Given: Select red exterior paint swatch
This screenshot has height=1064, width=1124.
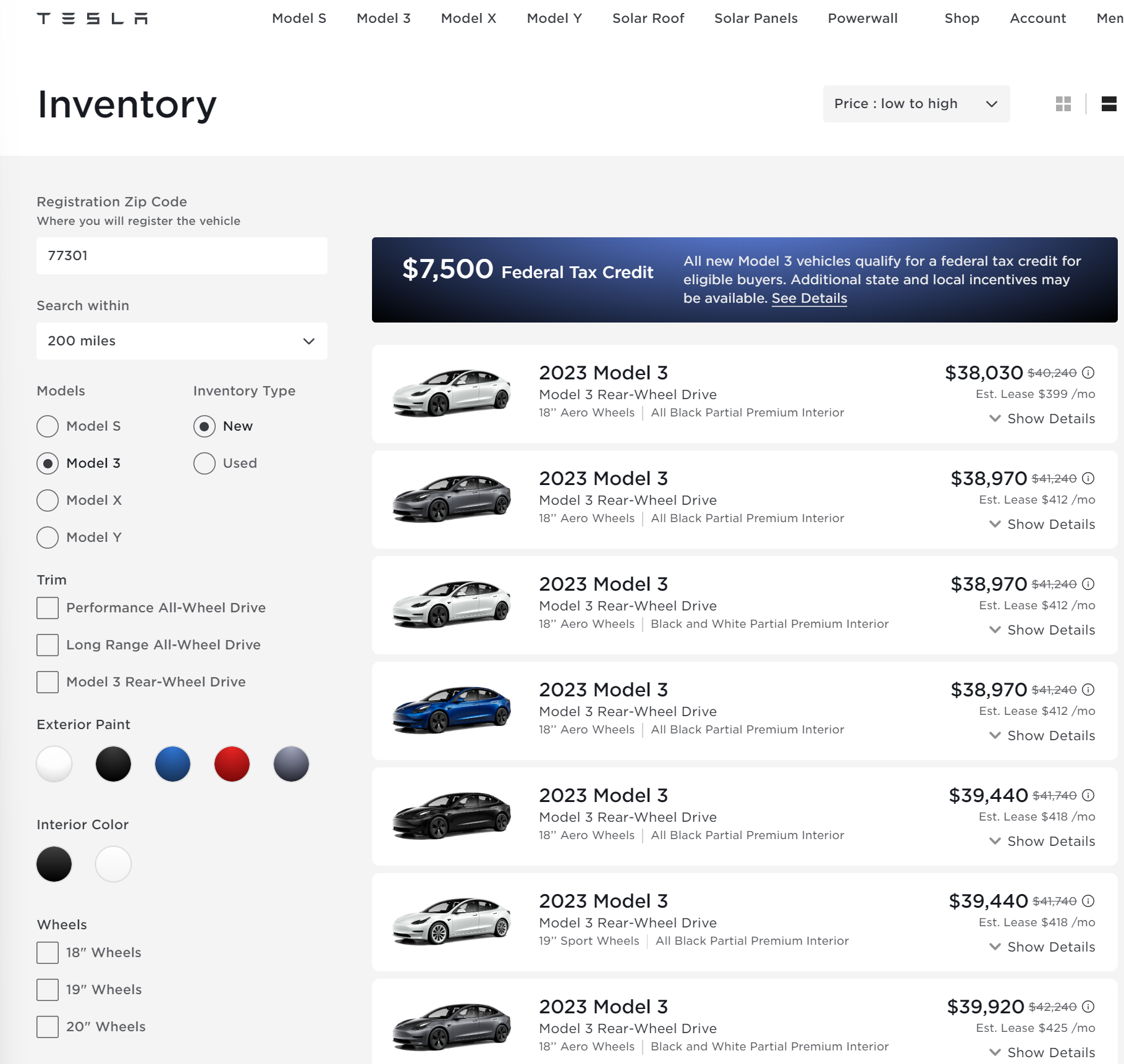Looking at the screenshot, I should [x=232, y=764].
